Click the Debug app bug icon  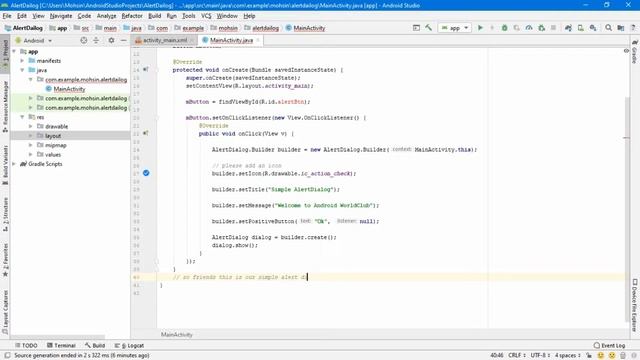[504, 28]
